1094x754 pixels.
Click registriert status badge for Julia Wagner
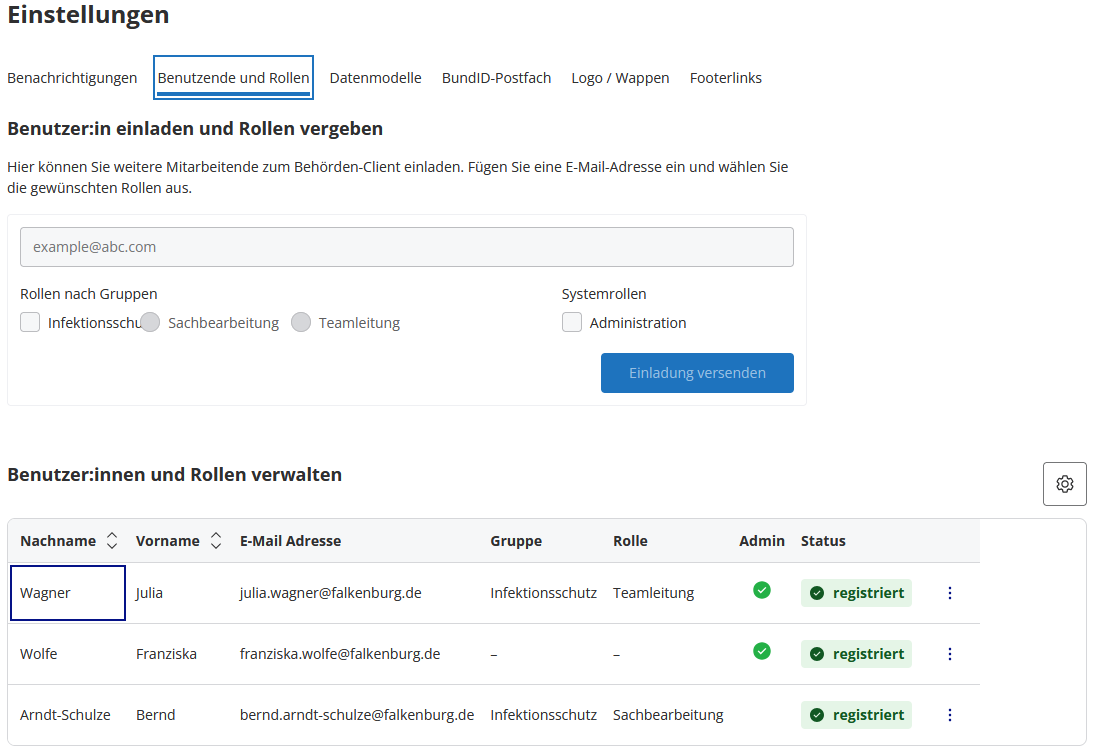pyautogui.click(x=856, y=593)
